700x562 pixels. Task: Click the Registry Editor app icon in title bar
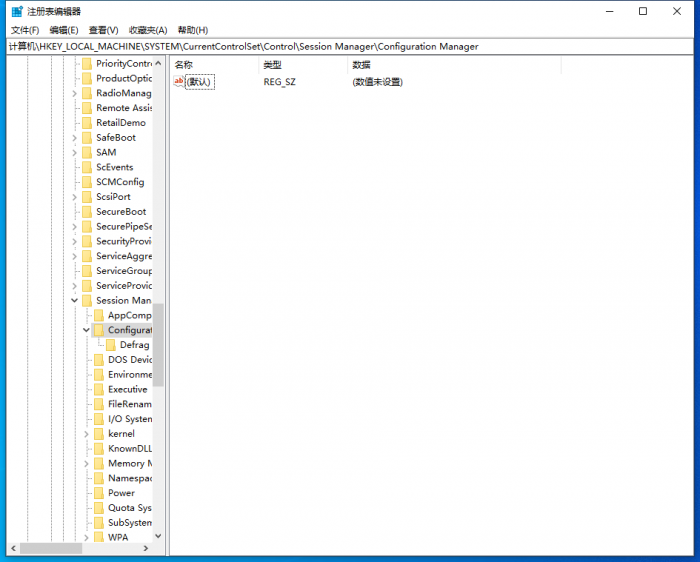coord(17,12)
